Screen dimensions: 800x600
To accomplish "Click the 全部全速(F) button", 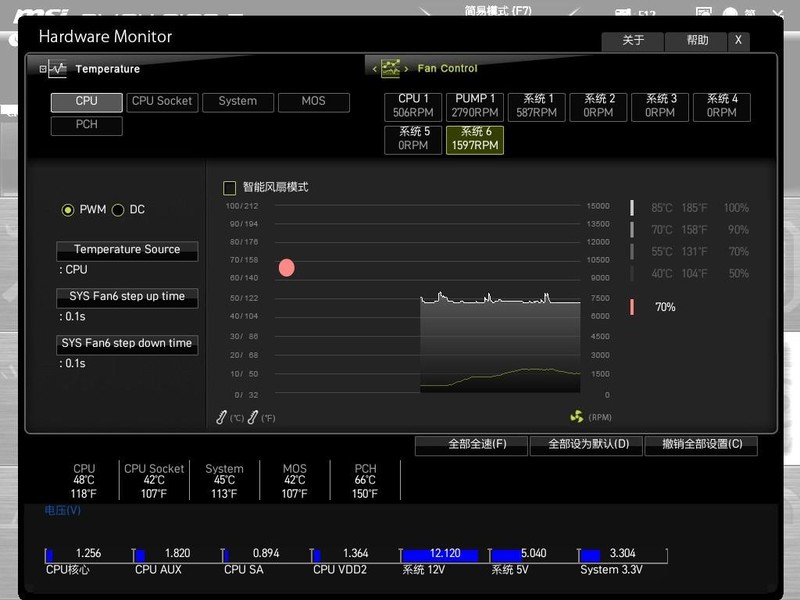I will point(471,445).
